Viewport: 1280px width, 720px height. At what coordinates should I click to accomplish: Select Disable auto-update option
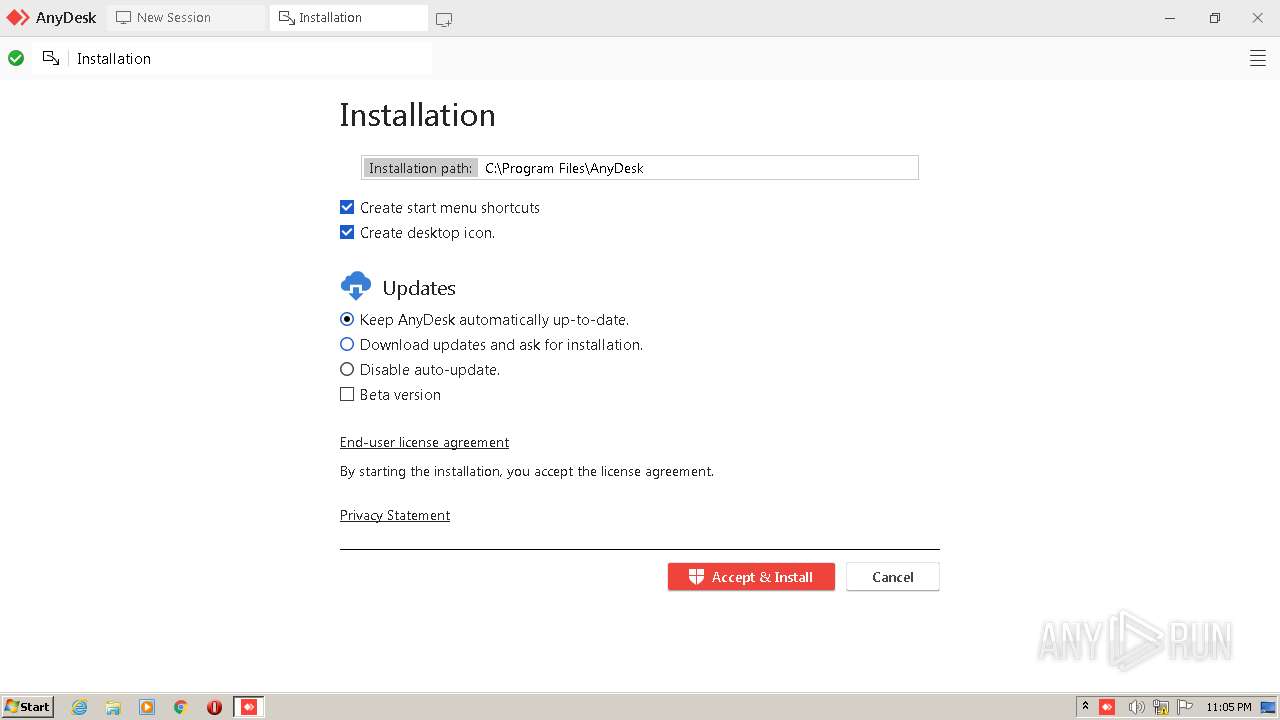347,369
